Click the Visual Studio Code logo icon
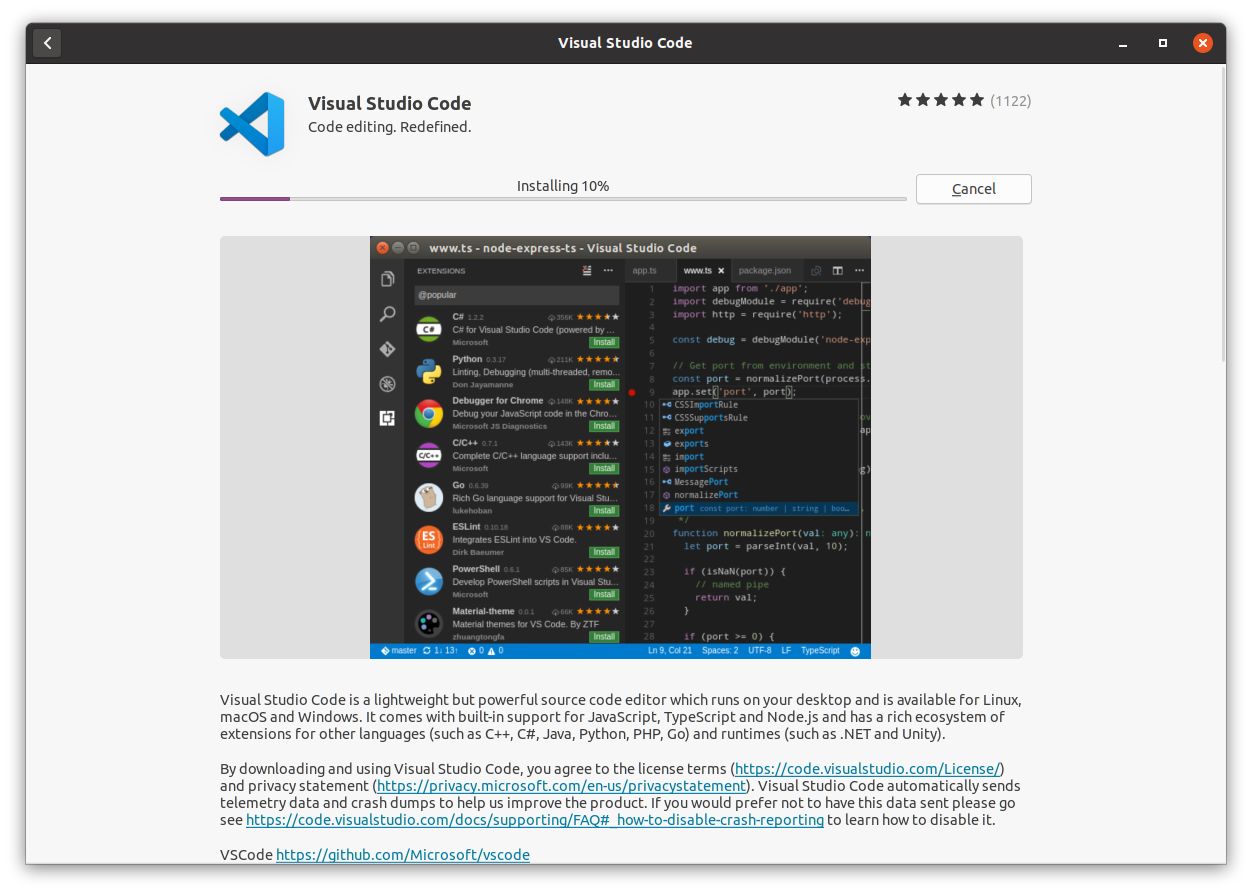1252x893 pixels. [x=252, y=124]
